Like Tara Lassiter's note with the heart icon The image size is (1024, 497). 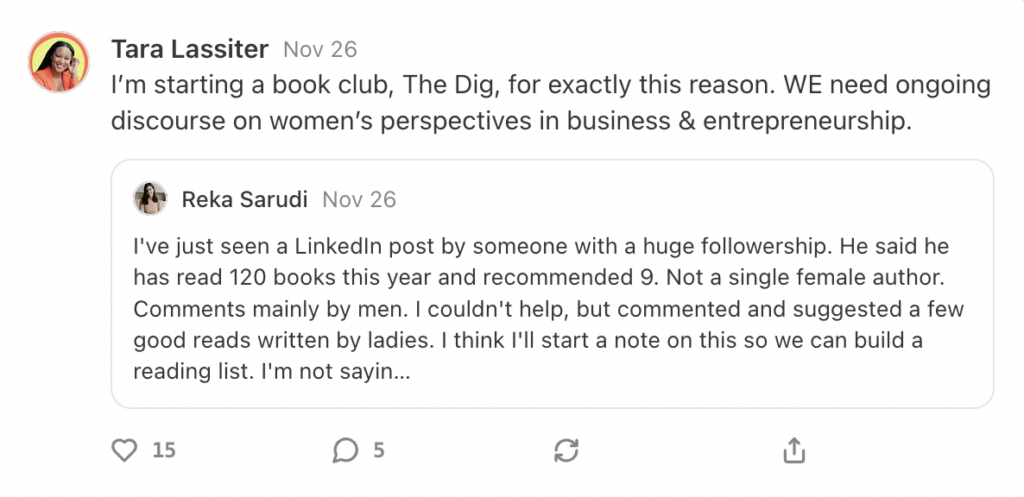click(x=124, y=451)
